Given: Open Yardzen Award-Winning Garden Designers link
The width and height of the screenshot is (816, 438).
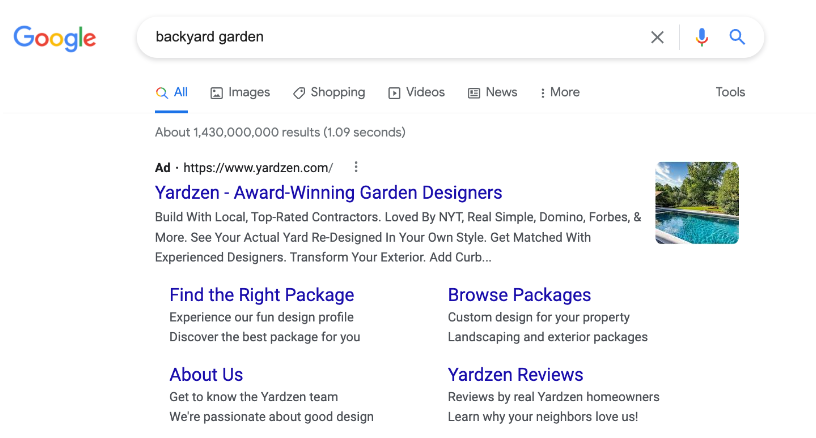Looking at the screenshot, I should pyautogui.click(x=328, y=192).
